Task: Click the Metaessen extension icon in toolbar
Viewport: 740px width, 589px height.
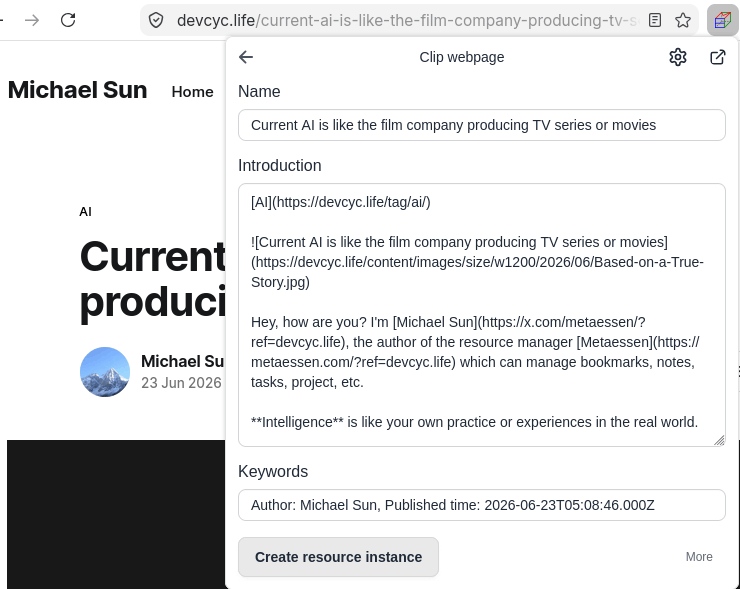Action: tap(723, 20)
